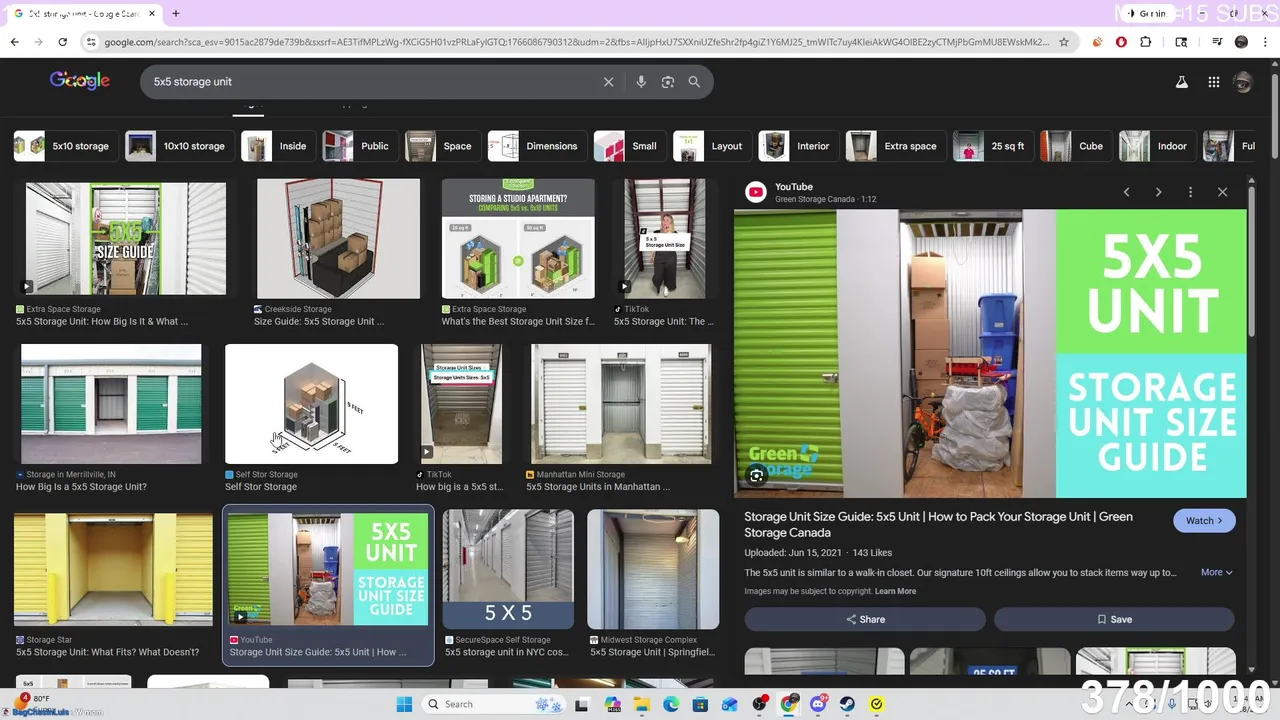
Task: Search inside image with Lens icon
Action: [757, 476]
